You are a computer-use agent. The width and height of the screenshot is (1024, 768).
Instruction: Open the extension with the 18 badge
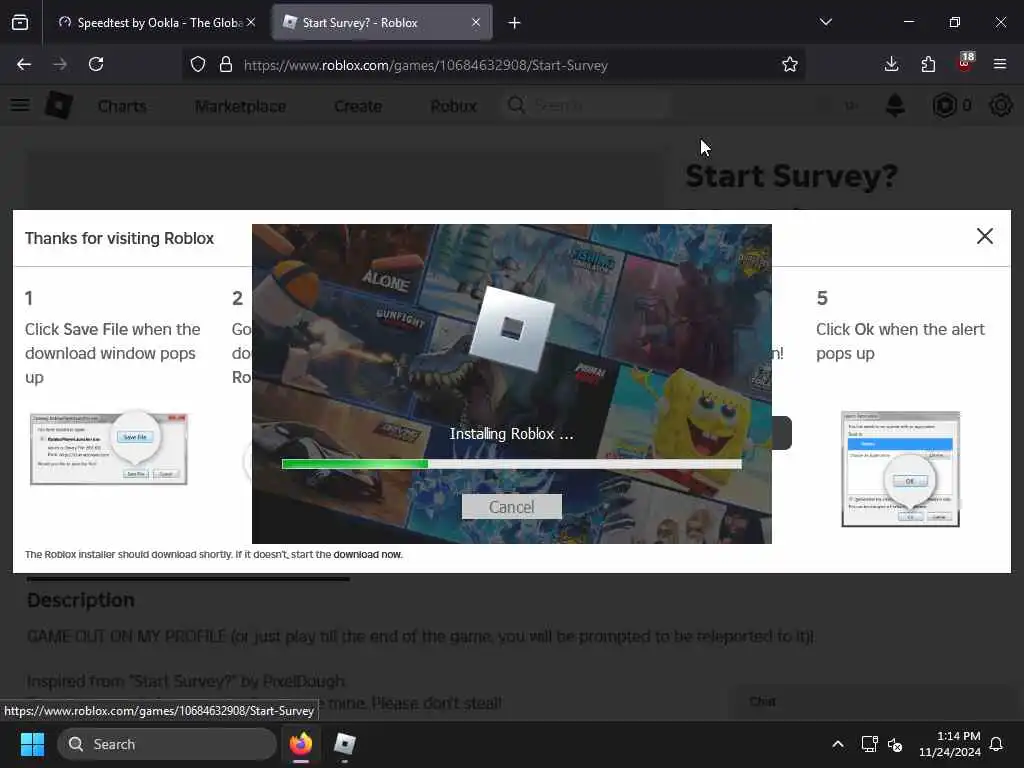pyautogui.click(x=965, y=63)
